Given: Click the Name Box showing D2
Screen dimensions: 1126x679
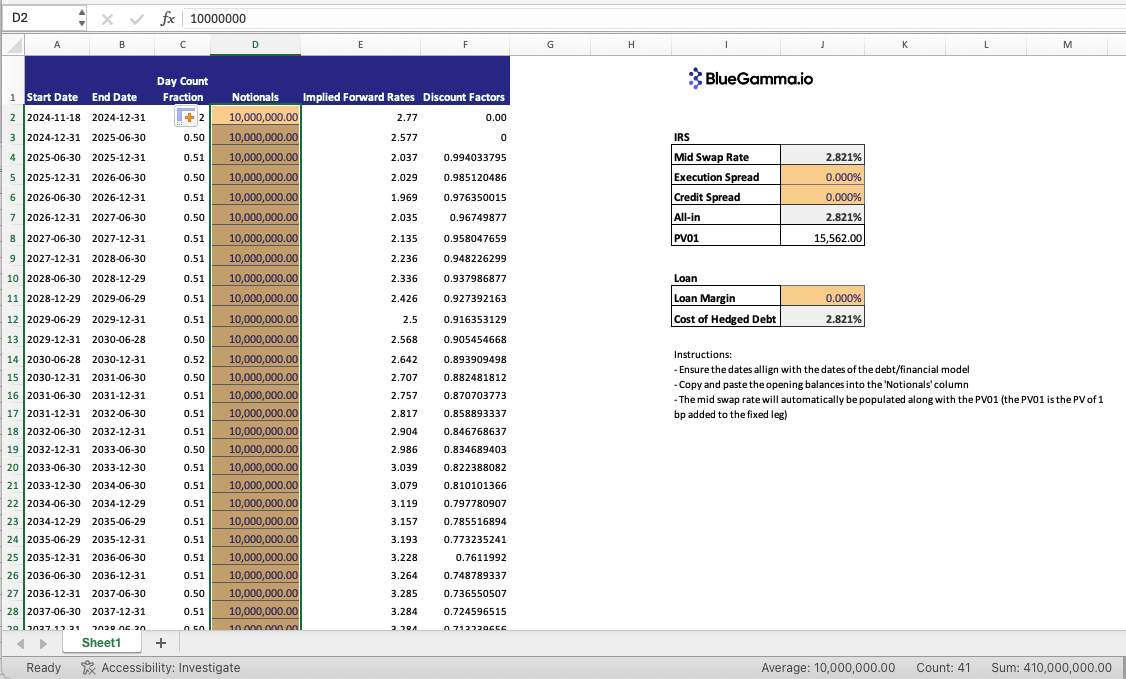Looking at the screenshot, I should click(38, 18).
